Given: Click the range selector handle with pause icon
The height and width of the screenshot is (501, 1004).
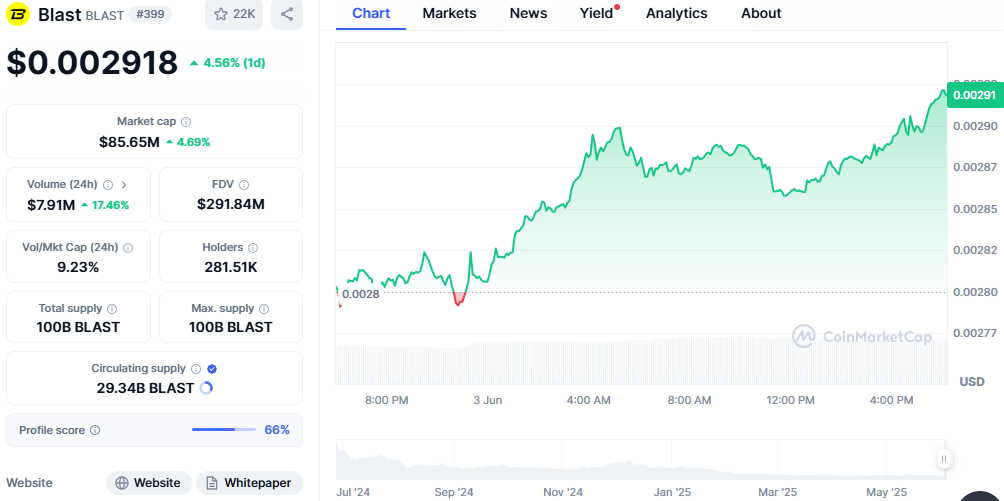Looking at the screenshot, I should [x=943, y=459].
